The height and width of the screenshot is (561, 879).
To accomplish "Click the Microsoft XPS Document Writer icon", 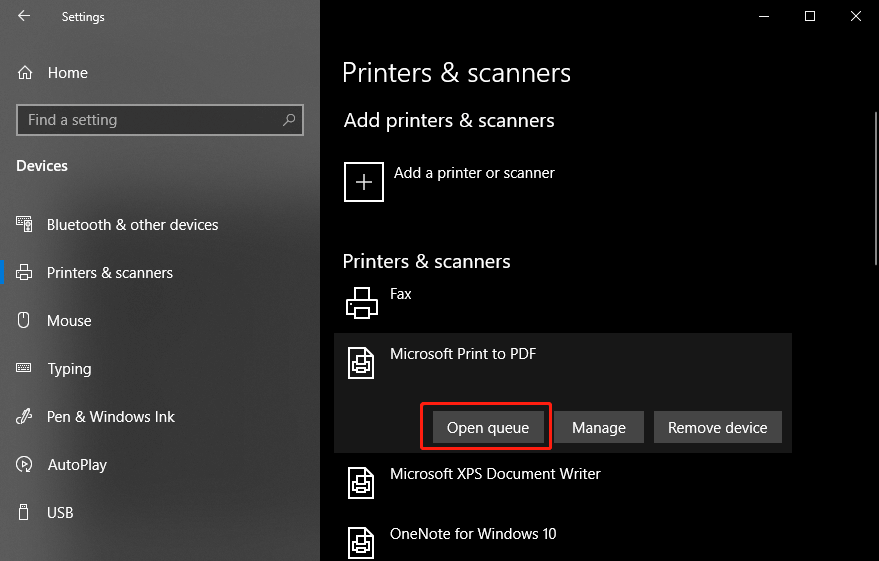I will 361,482.
